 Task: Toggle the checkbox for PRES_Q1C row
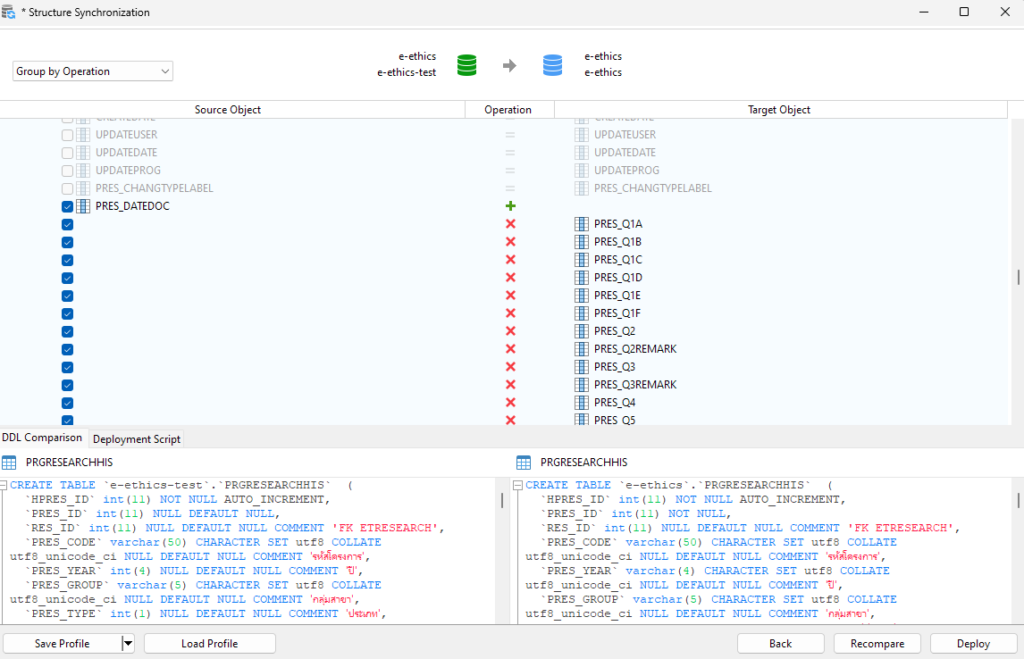pos(68,260)
